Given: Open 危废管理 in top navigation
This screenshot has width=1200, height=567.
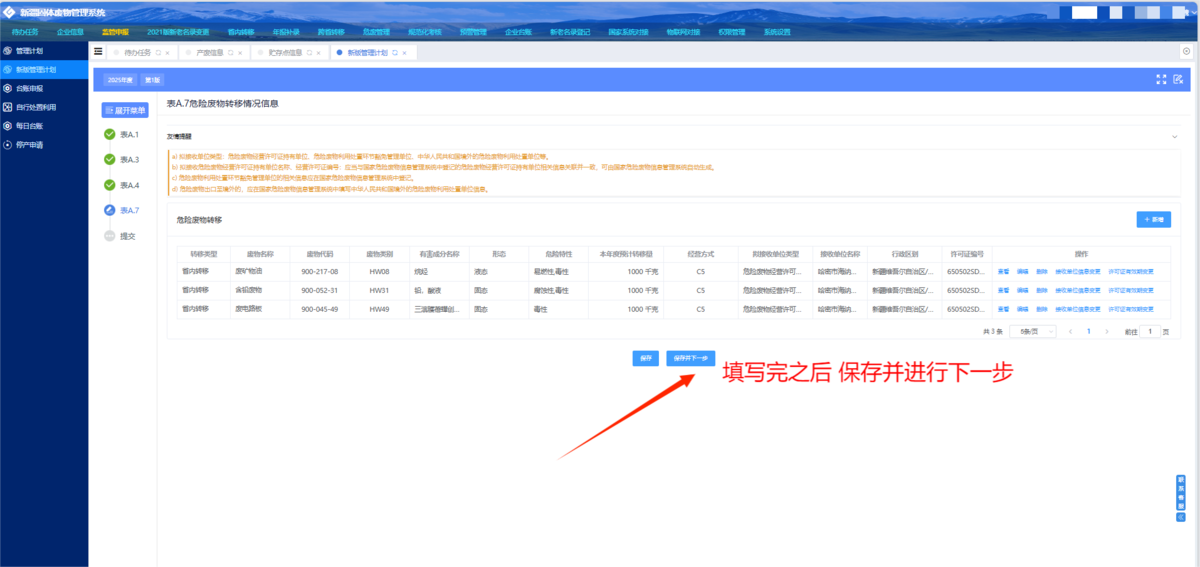Looking at the screenshot, I should 376,32.
